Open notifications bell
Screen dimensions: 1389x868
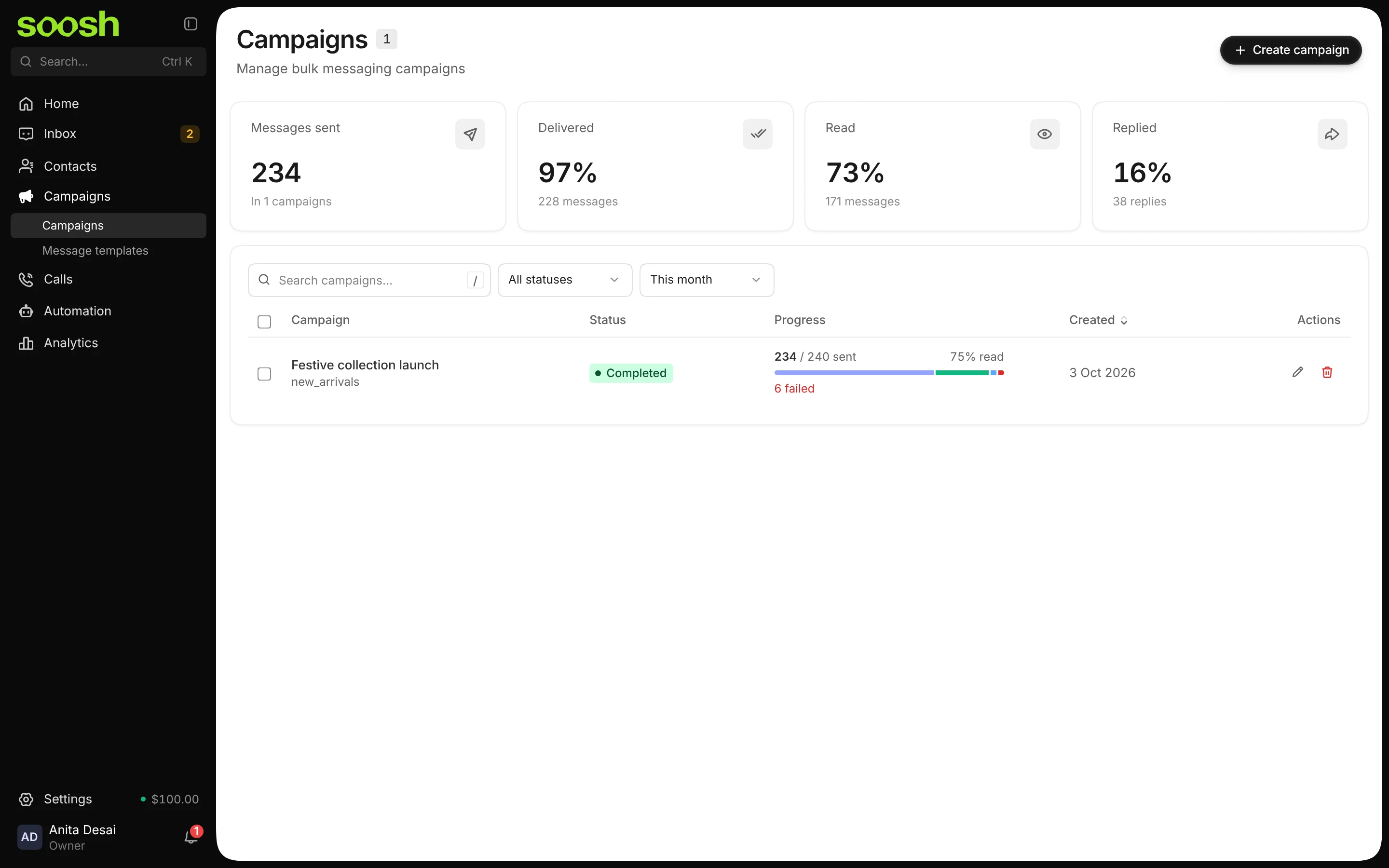191,837
